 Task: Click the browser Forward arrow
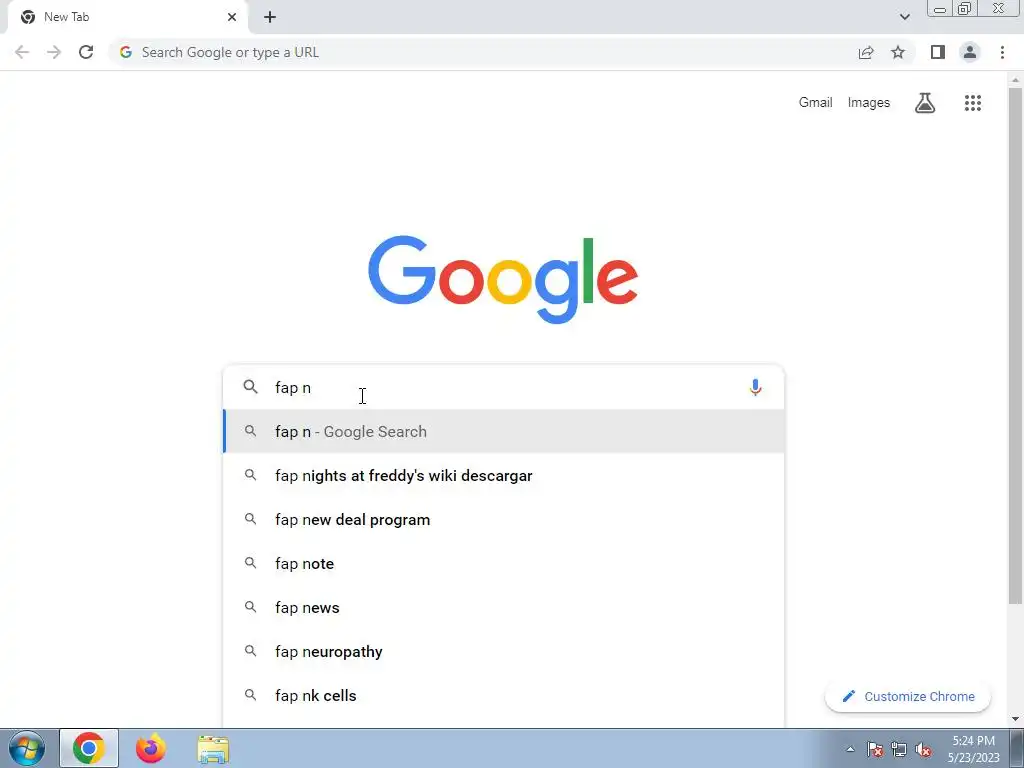pos(54,52)
